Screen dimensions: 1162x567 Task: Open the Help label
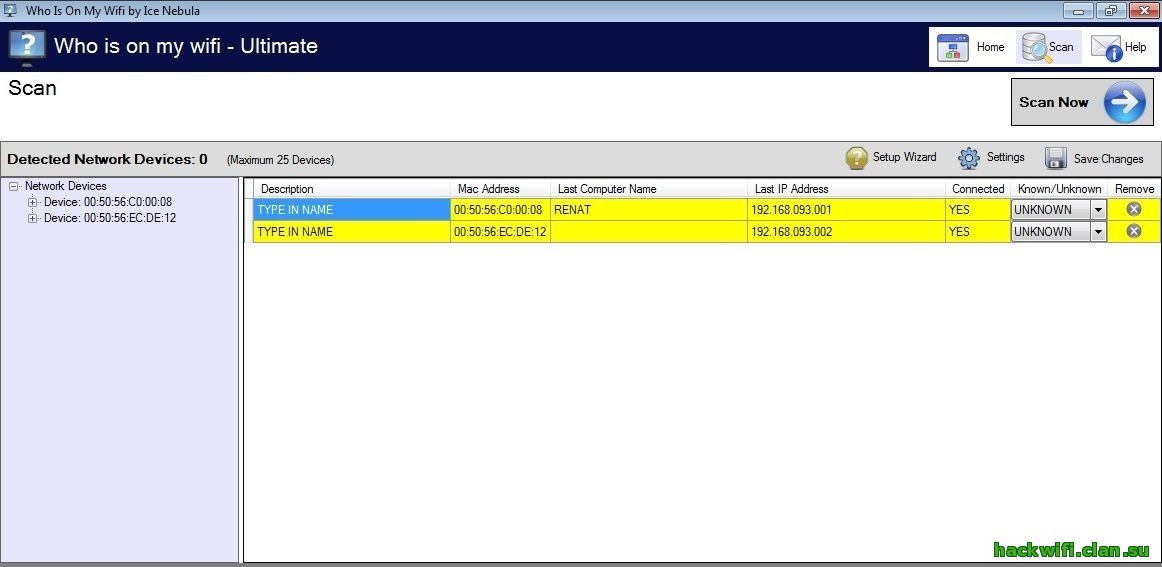[1135, 47]
